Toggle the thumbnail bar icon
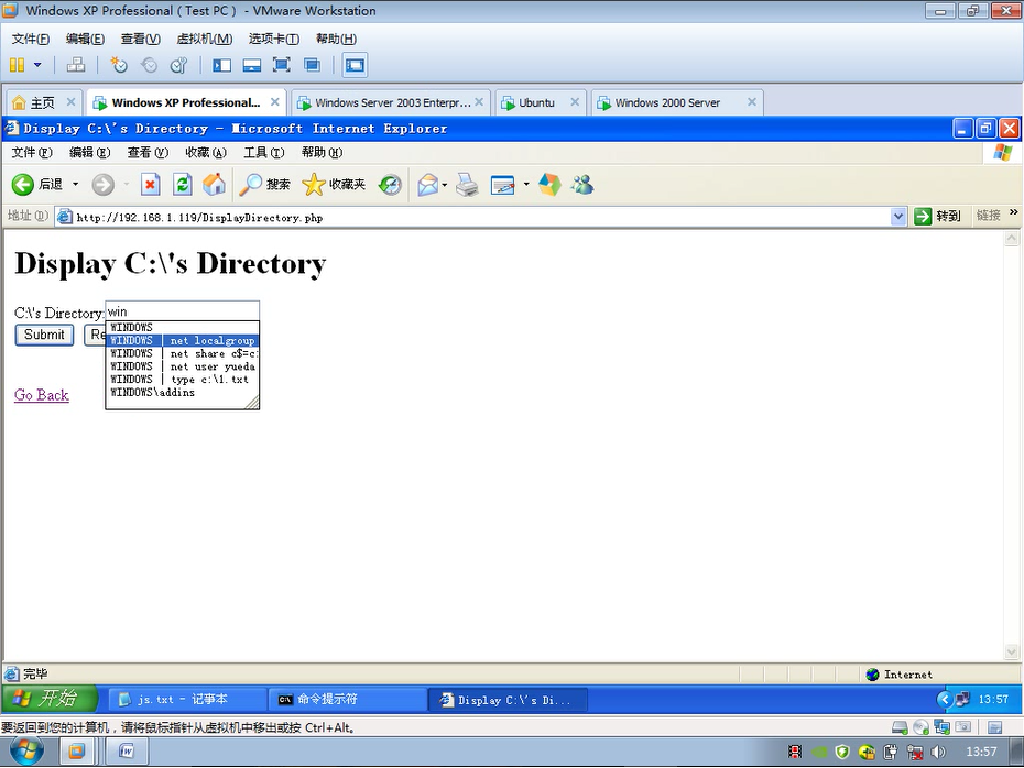This screenshot has height=768, width=1024. coord(251,65)
